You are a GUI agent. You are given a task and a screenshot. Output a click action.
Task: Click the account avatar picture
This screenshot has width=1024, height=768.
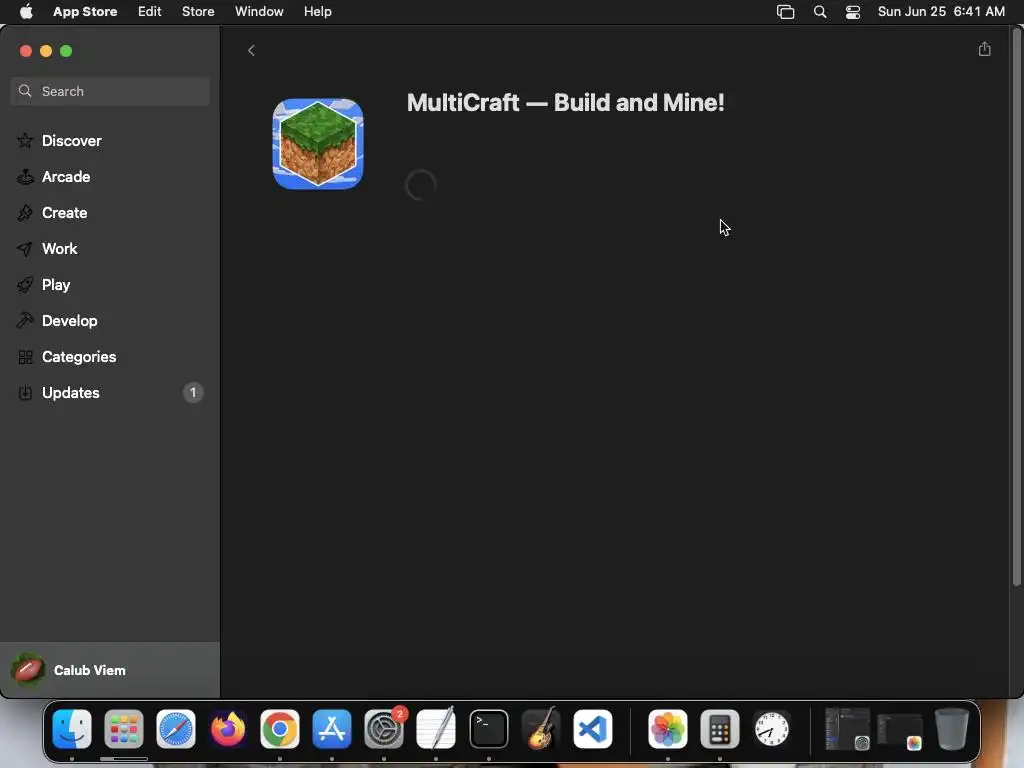tap(27, 670)
